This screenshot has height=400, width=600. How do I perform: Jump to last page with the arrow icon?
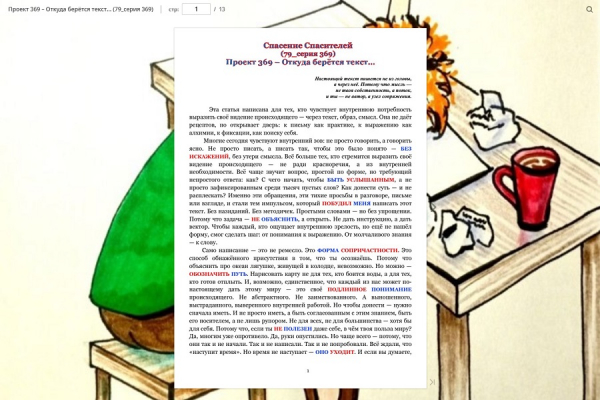click(432, 382)
